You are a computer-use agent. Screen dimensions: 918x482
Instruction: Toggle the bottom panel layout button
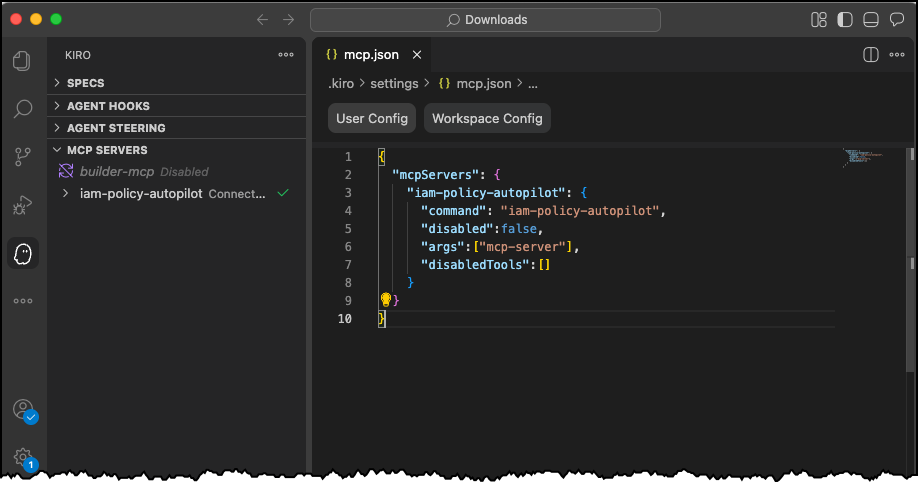tap(871, 20)
